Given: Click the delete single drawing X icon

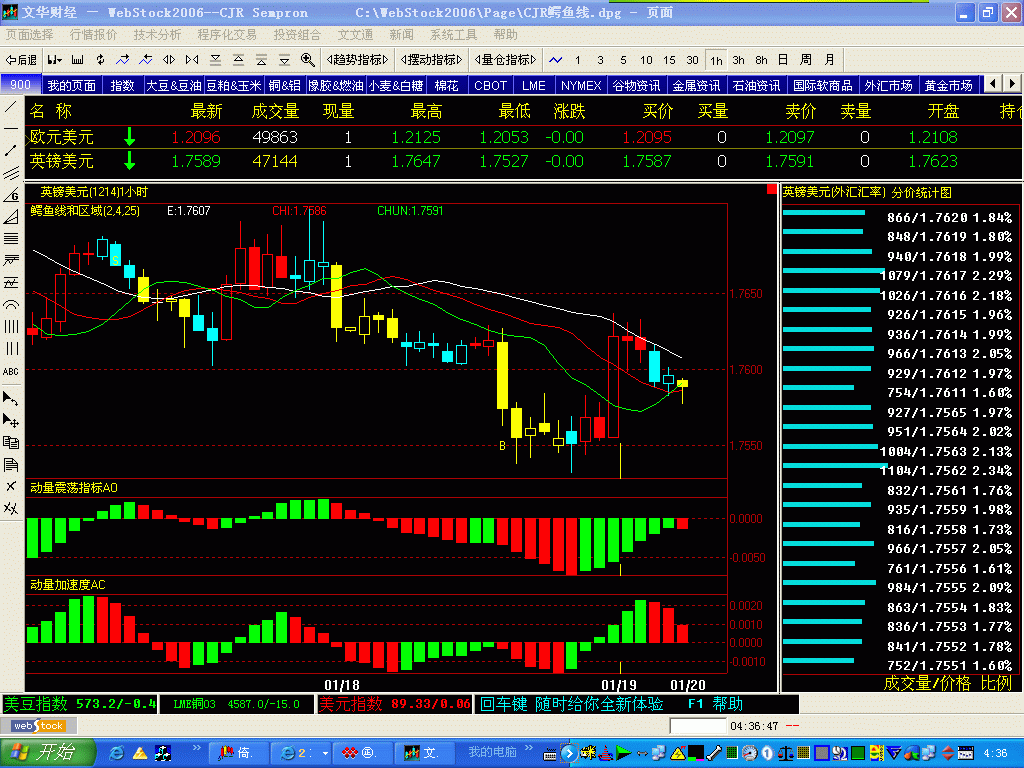Looking at the screenshot, I should pos(11,487).
